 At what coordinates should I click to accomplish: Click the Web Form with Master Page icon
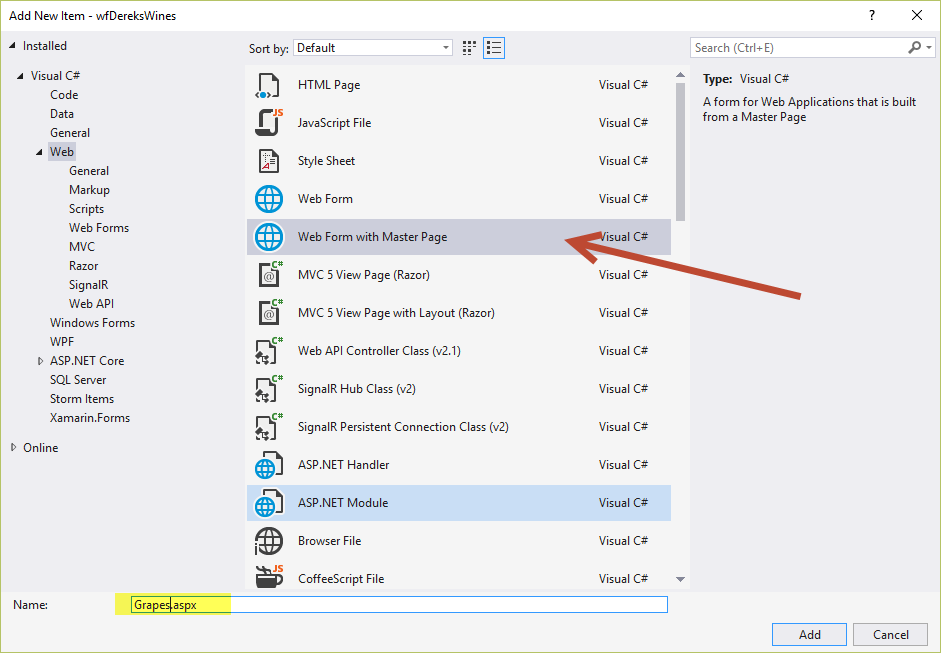click(x=268, y=237)
